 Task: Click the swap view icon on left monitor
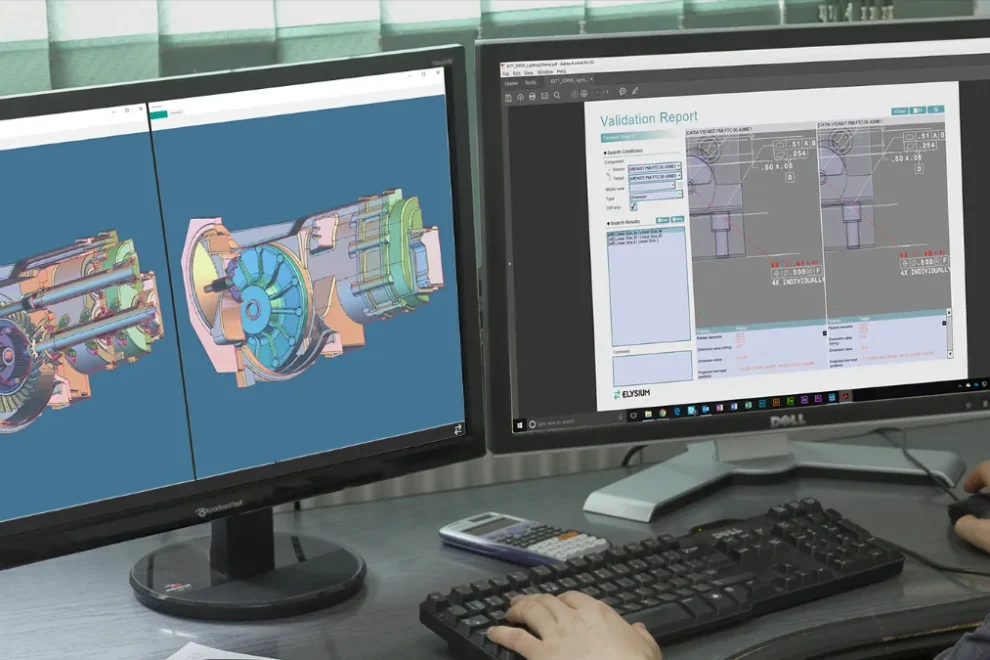point(458,429)
